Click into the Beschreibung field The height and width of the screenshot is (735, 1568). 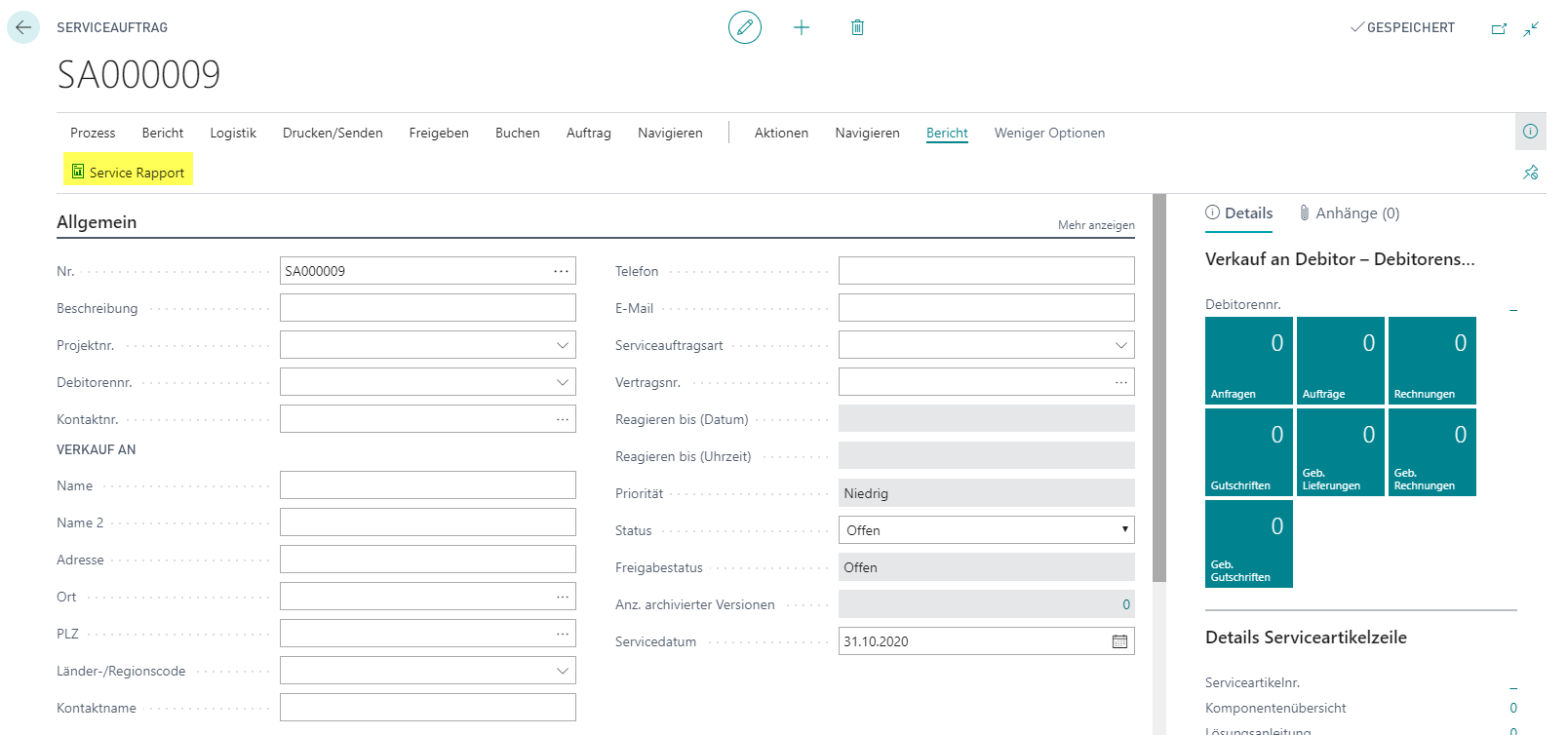(x=427, y=308)
